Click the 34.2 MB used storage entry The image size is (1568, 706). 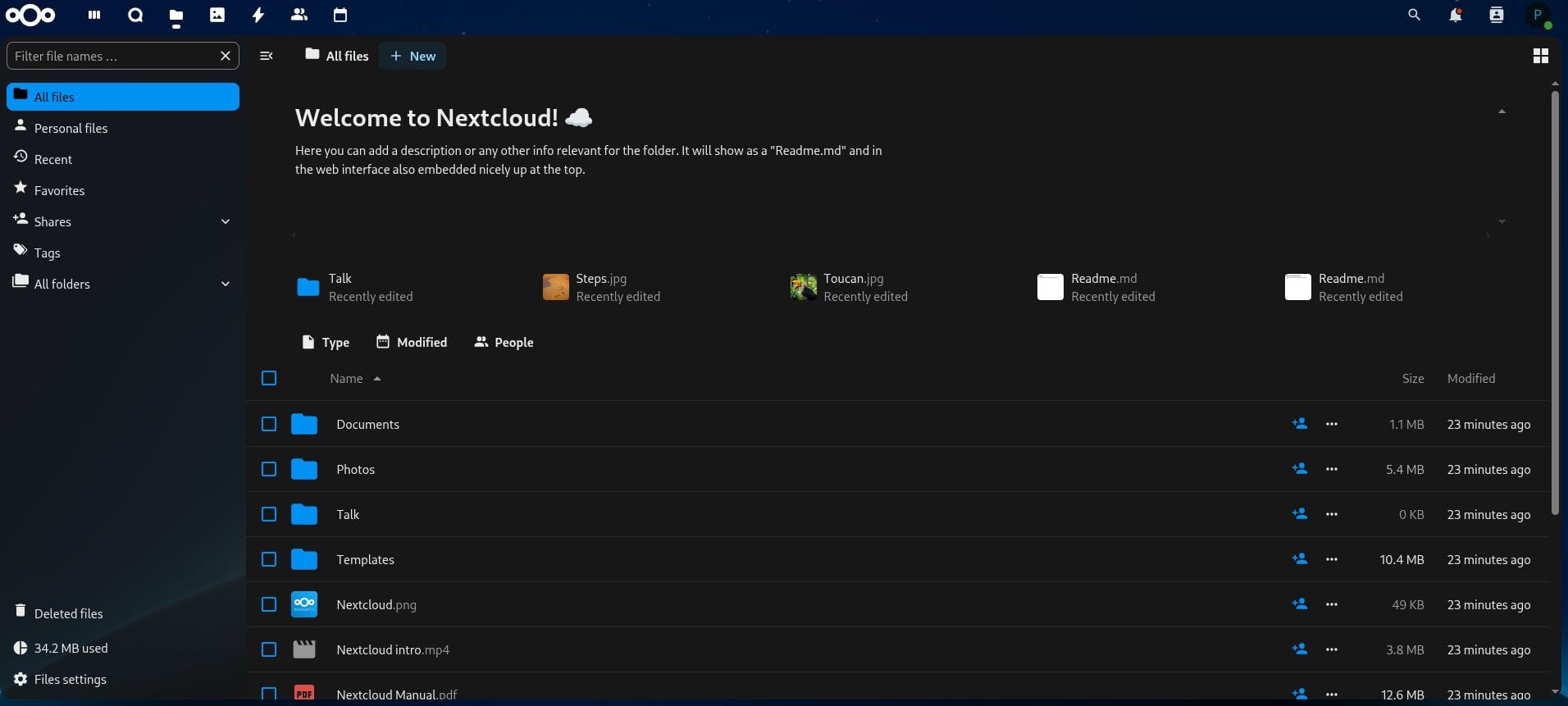[x=123, y=648]
